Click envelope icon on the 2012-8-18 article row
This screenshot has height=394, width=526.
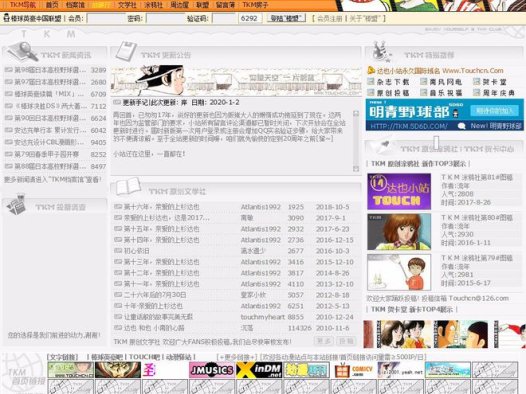click(x=118, y=295)
